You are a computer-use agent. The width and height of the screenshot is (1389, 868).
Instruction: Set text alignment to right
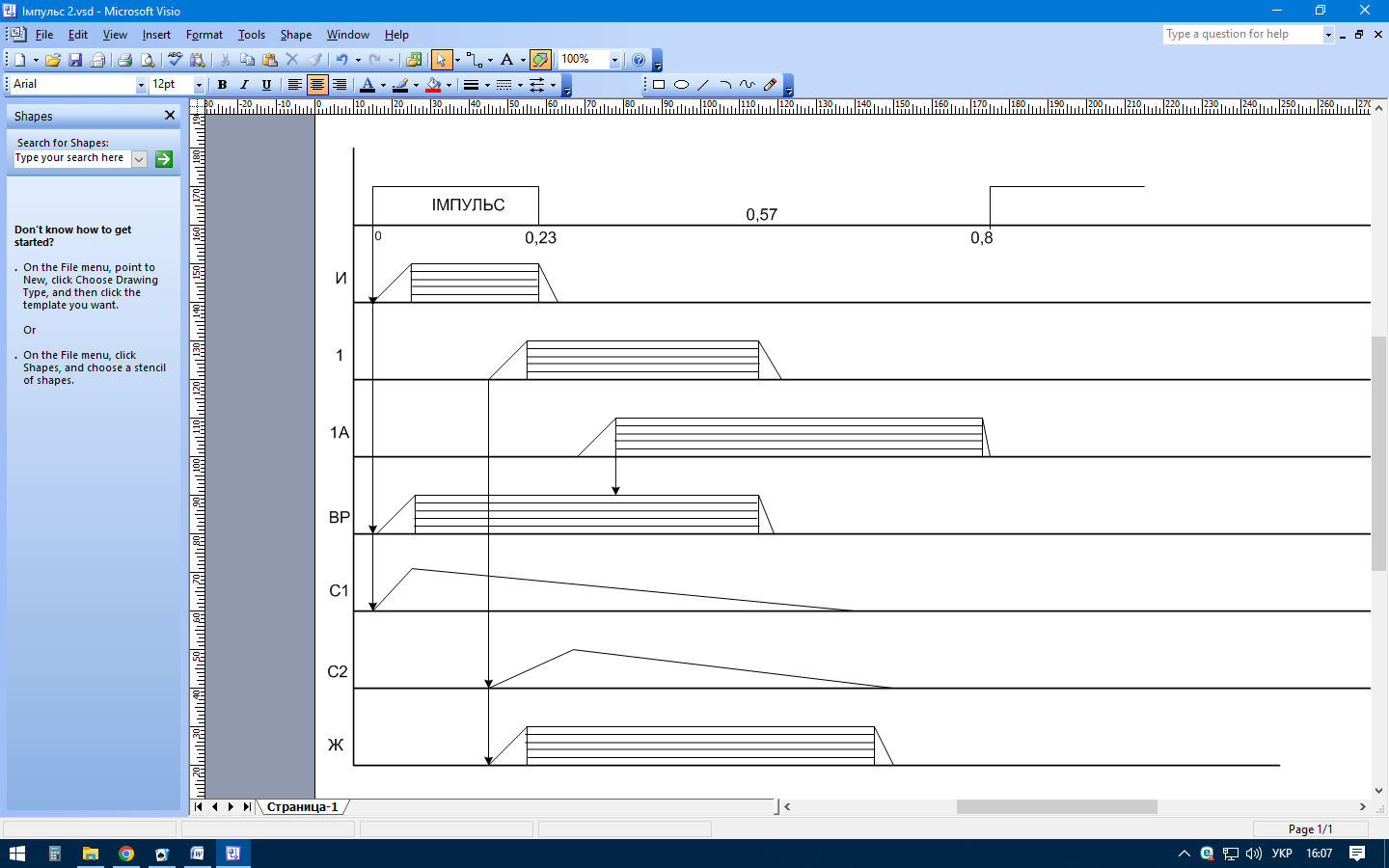click(340, 85)
